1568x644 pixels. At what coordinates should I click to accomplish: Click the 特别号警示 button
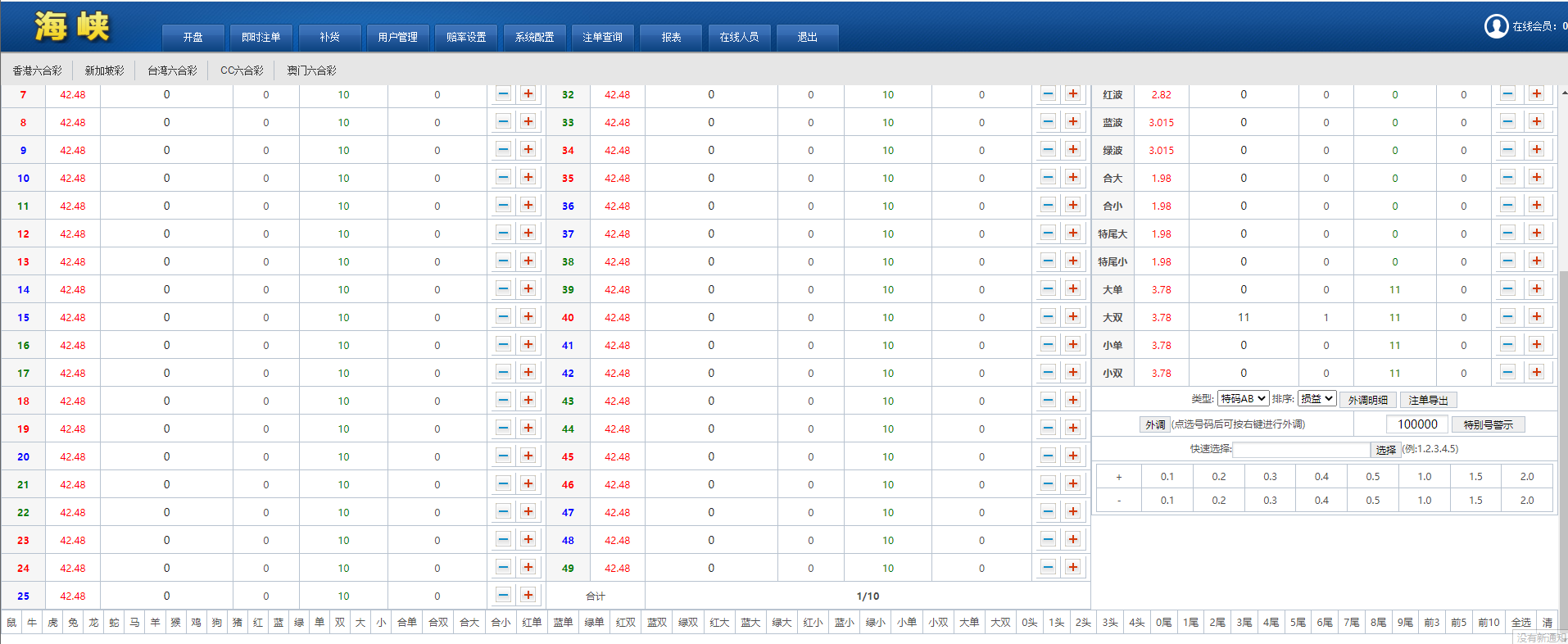[1488, 424]
